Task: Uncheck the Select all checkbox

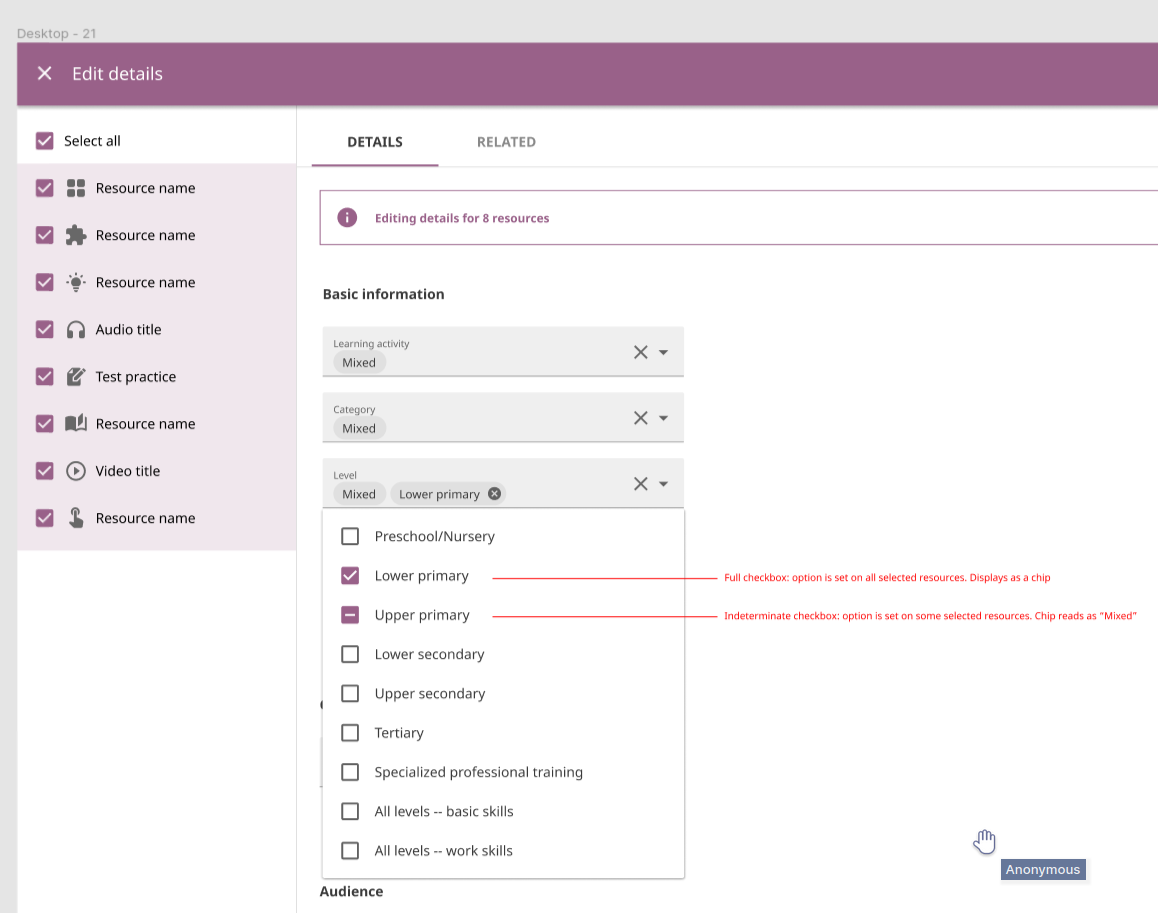Action: pyautogui.click(x=44, y=141)
